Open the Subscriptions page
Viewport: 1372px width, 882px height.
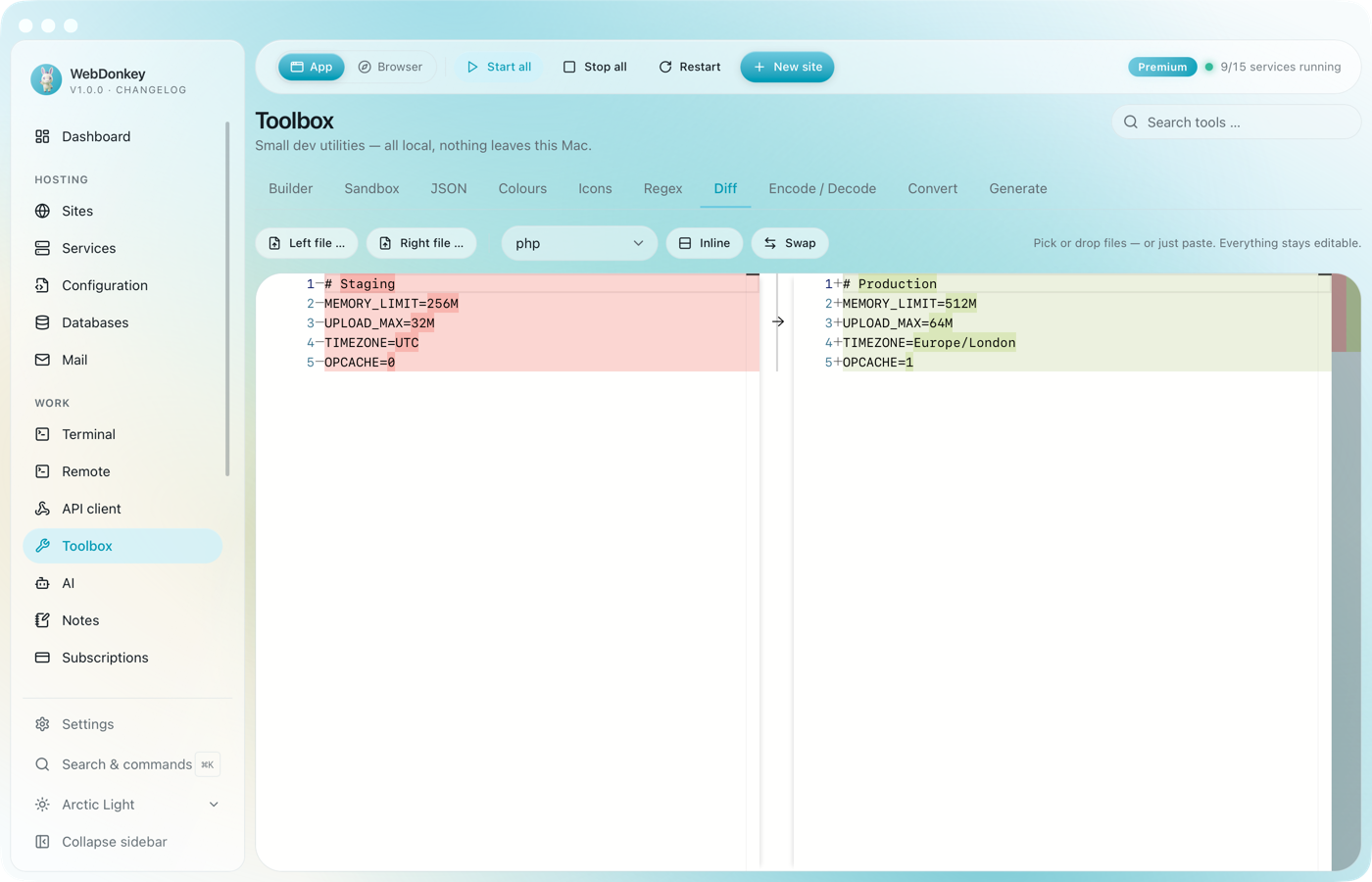click(x=122, y=658)
